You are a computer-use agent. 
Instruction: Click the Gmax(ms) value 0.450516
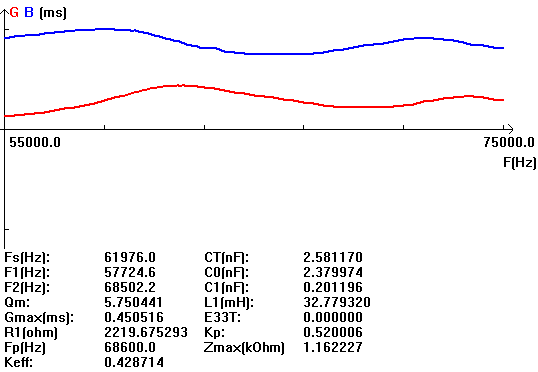[134, 317]
